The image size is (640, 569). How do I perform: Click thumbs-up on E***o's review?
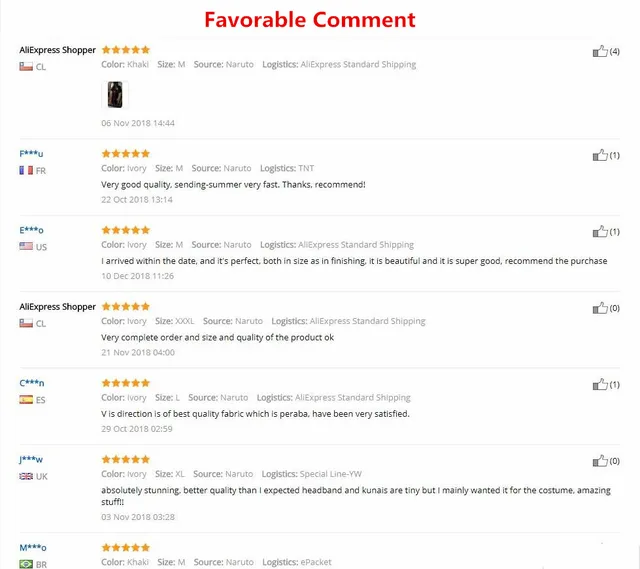coord(600,231)
